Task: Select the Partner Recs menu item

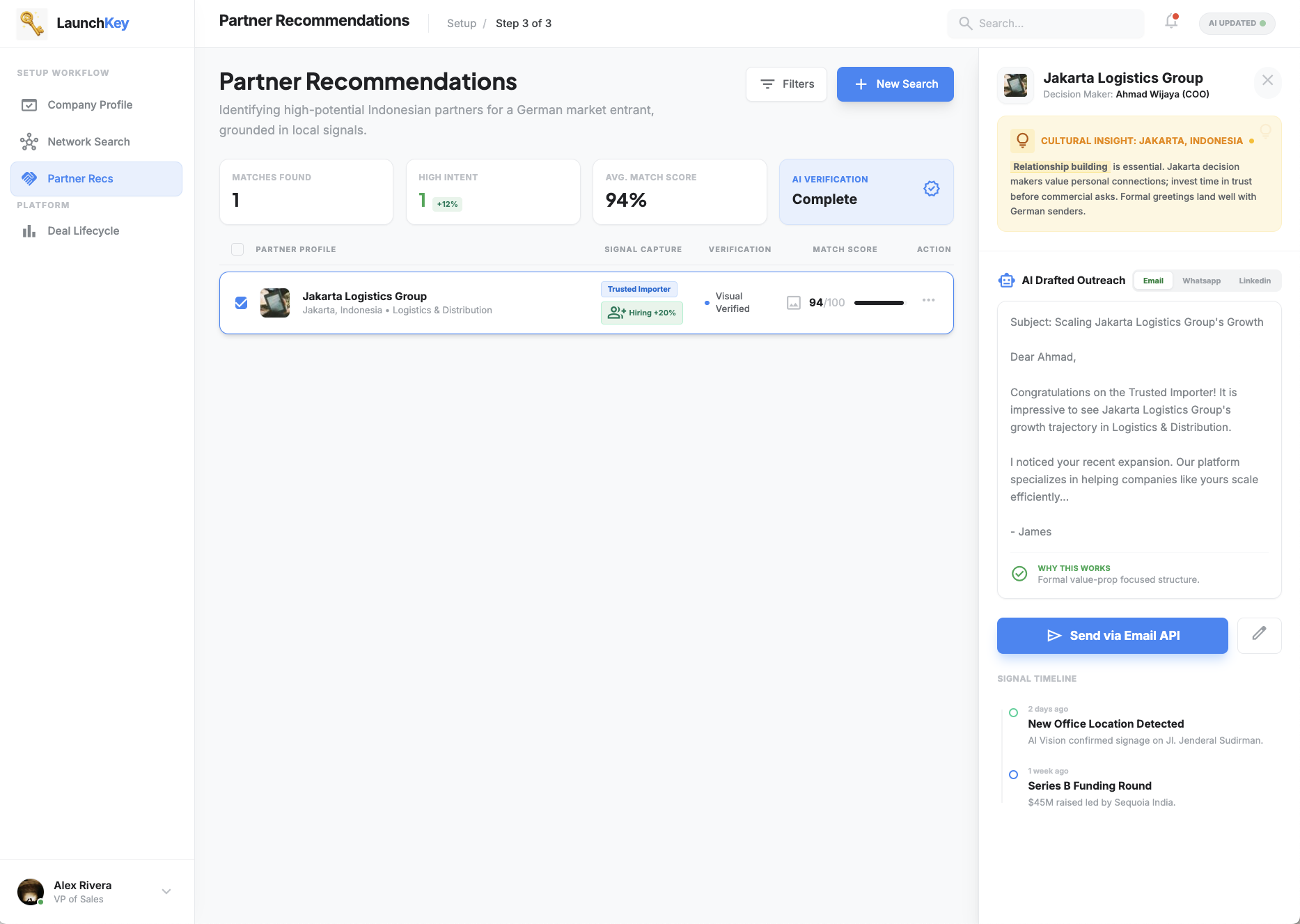Action: (x=80, y=178)
